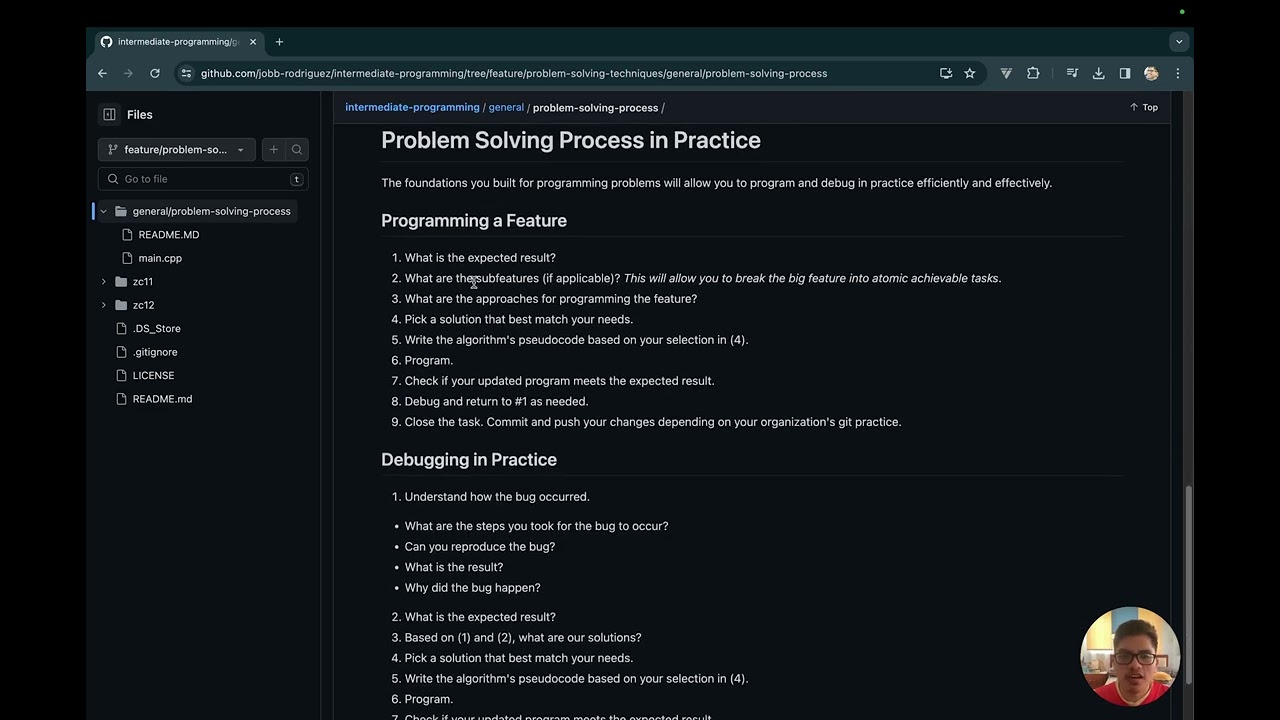Click 'Can you reproduce the bug?' bullet

point(480,547)
